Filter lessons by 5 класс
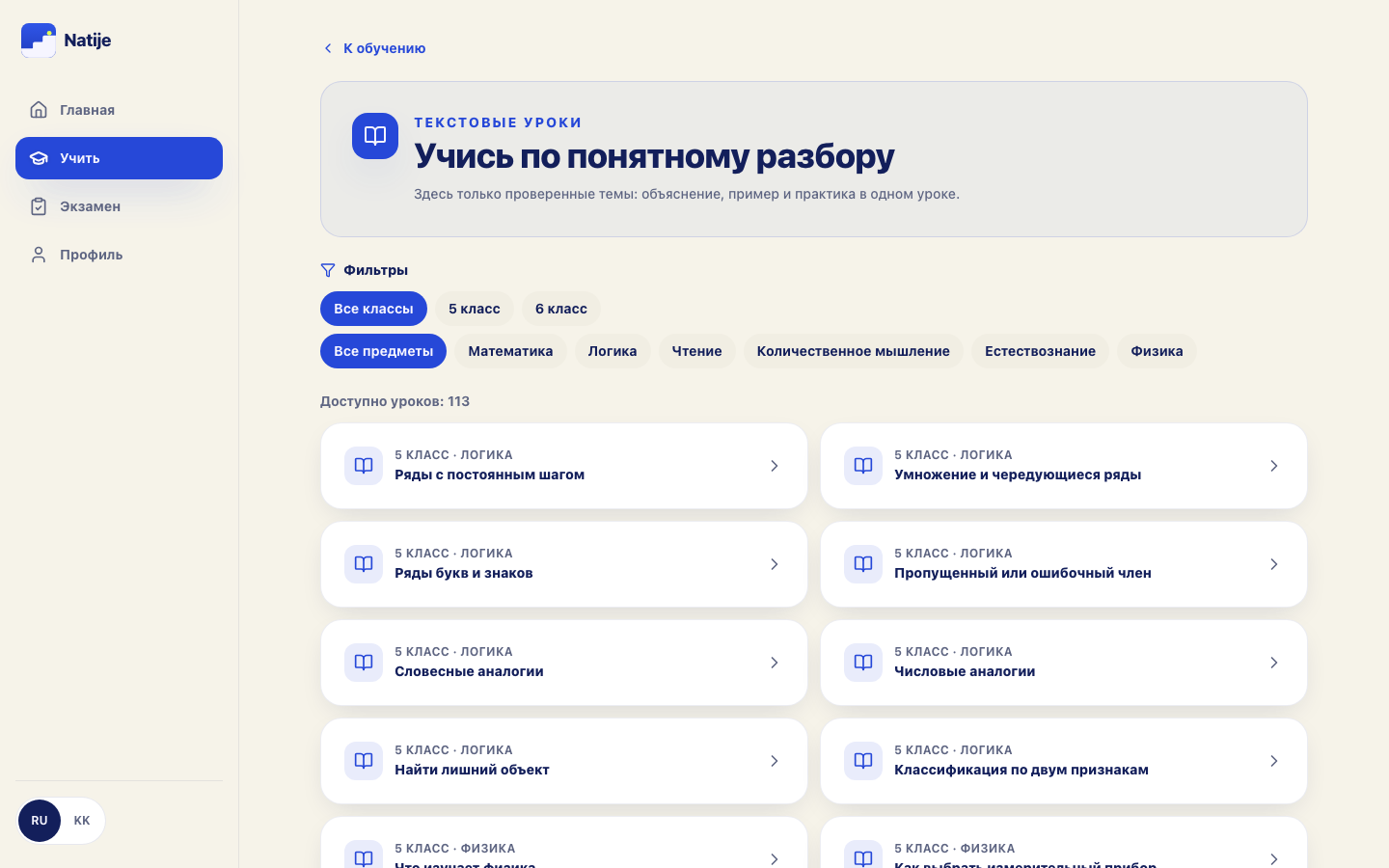 click(x=475, y=309)
